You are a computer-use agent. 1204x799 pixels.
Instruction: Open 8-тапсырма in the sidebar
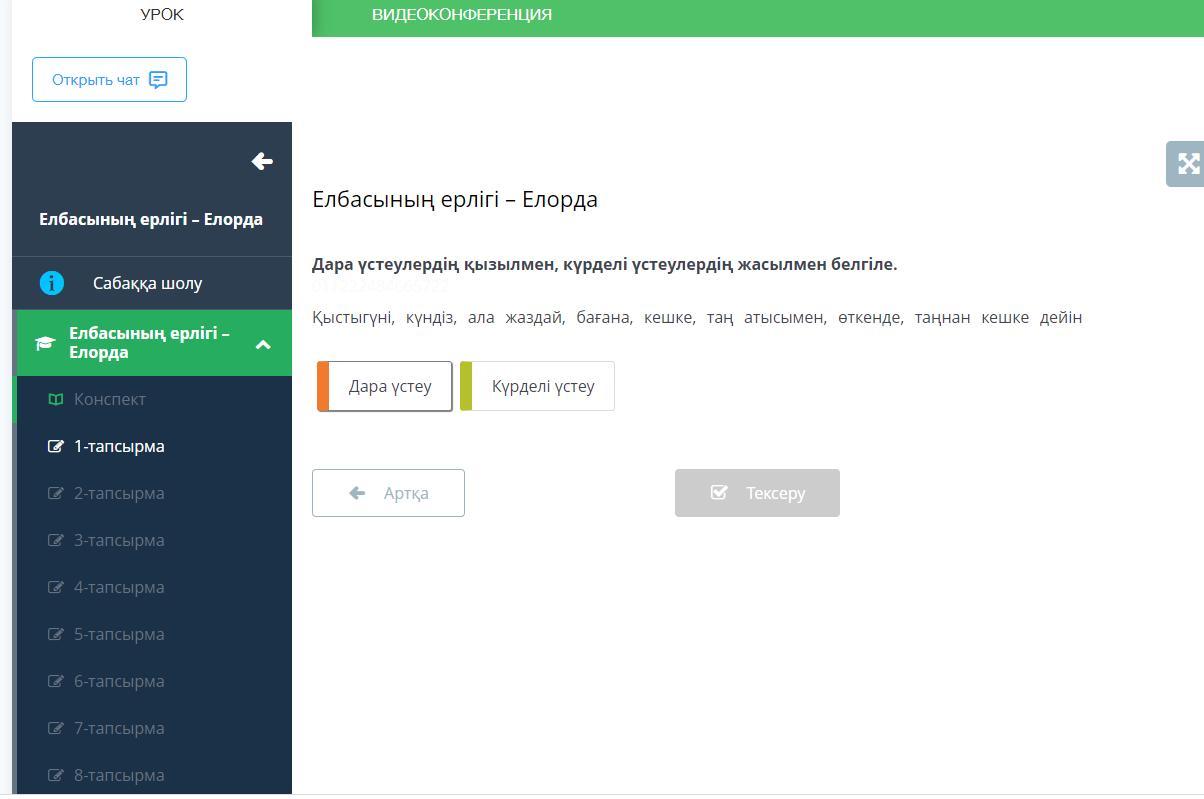[x=119, y=775]
